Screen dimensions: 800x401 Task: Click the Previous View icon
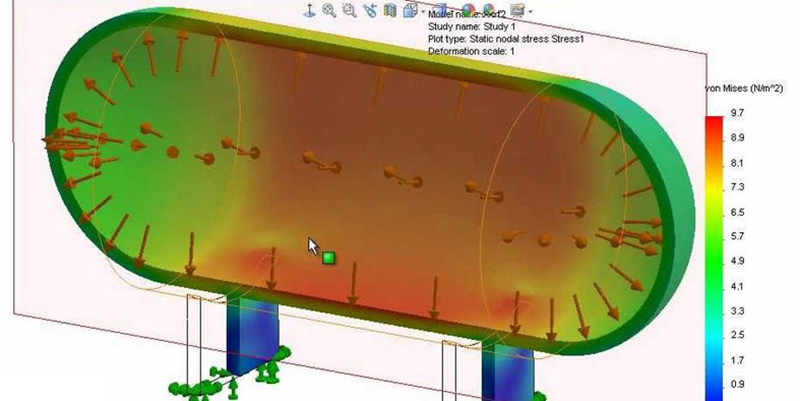tap(370, 11)
